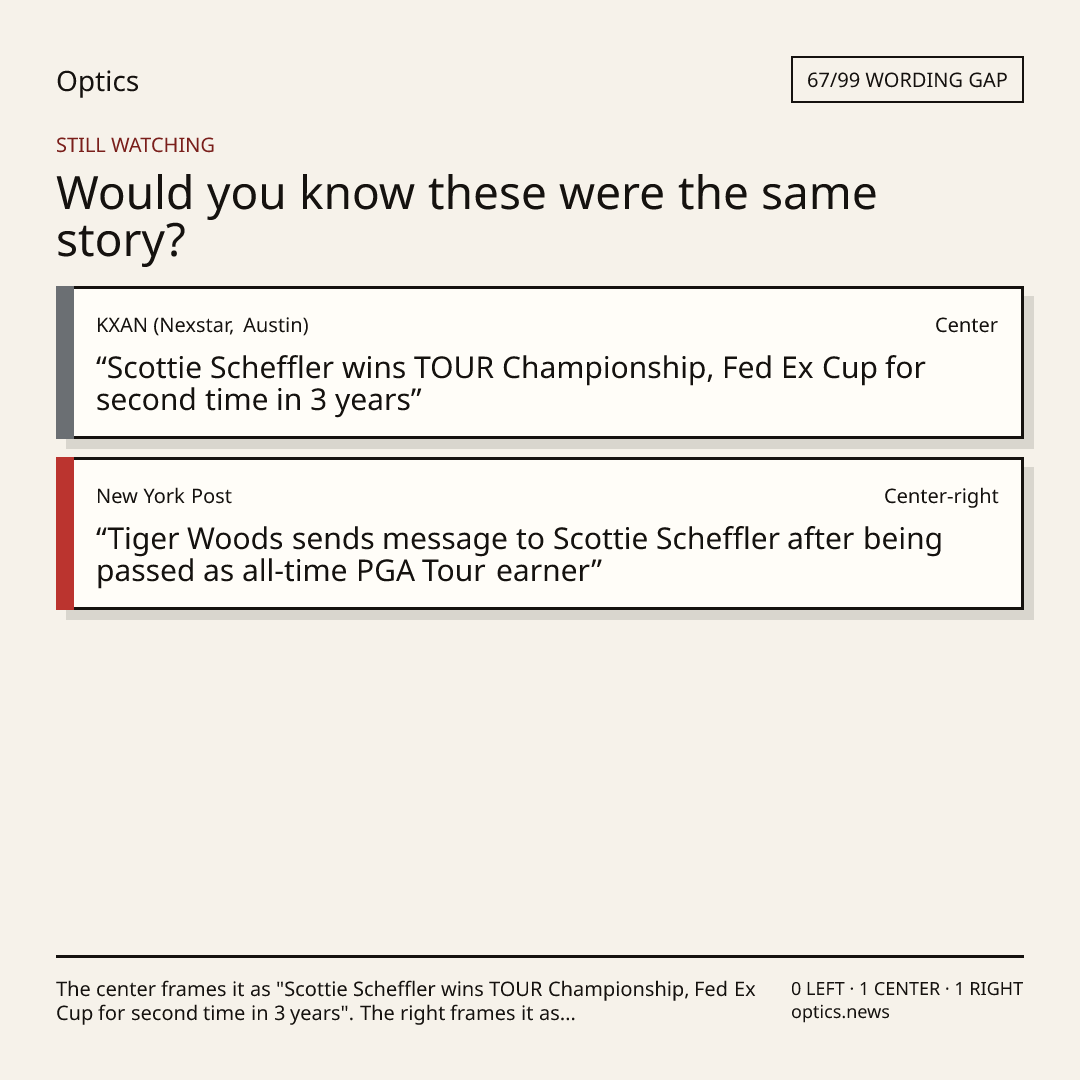
Task: Click the red bias color bar
Action: (65, 533)
